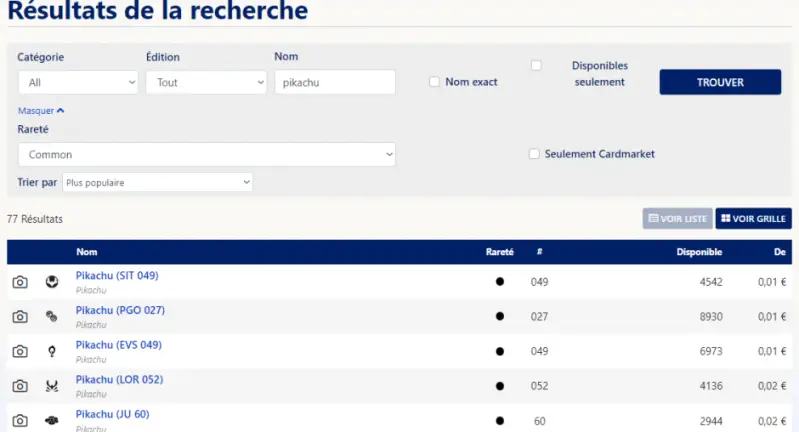Click expansion symbol icon in LOR 052 row
799x432 pixels.
pos(51,386)
